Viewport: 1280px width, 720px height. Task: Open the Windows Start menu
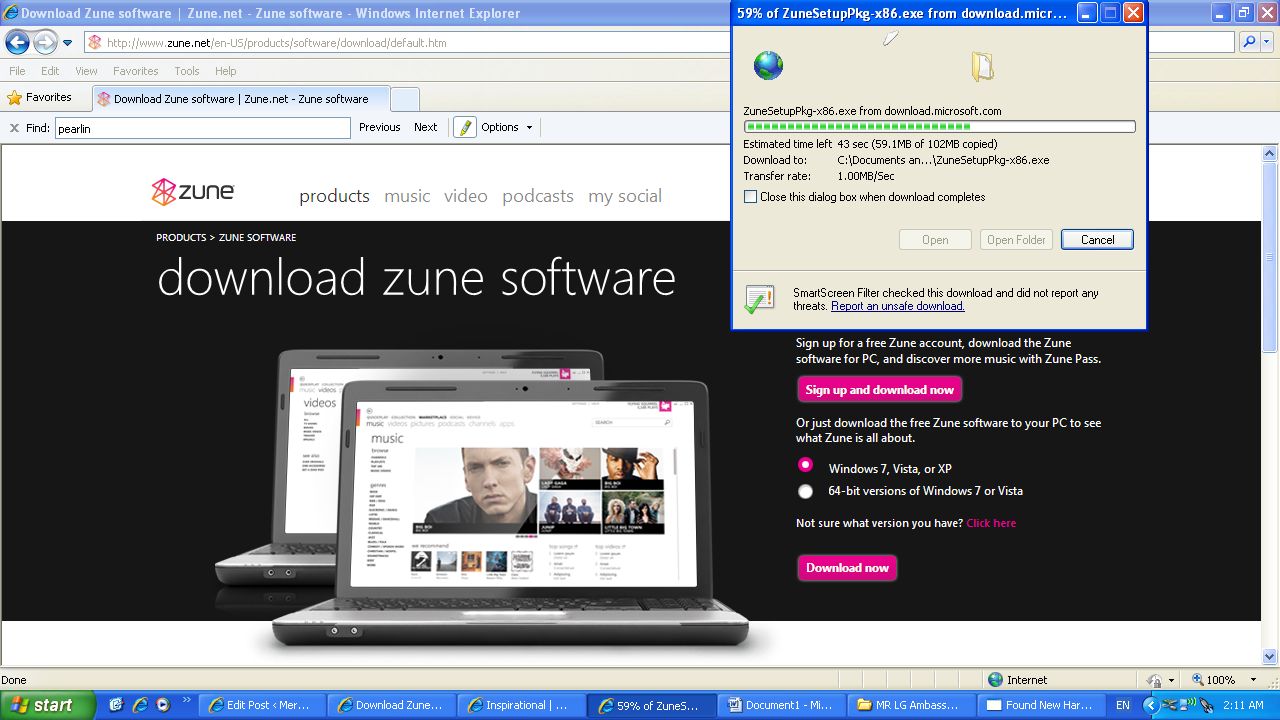(x=47, y=705)
